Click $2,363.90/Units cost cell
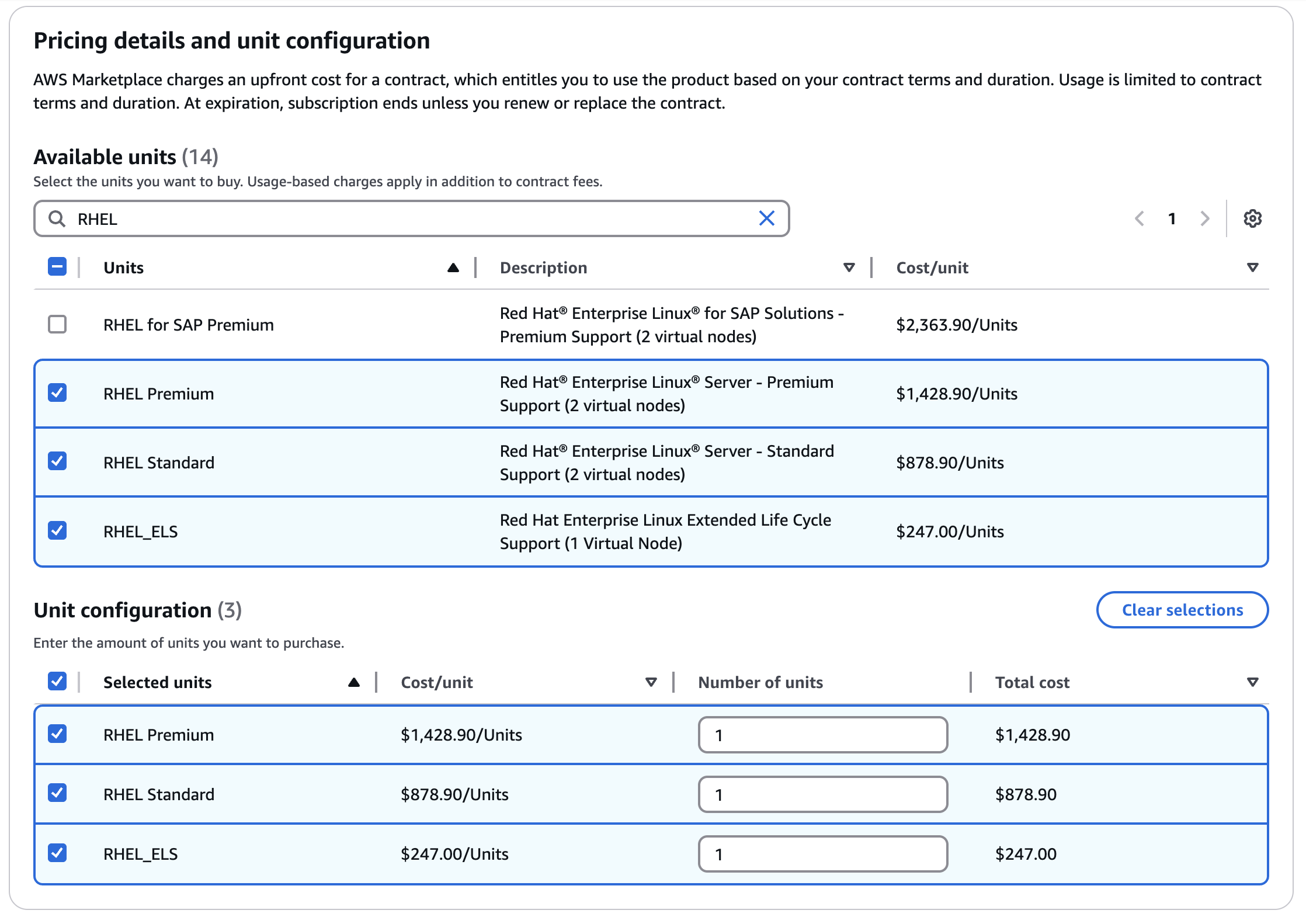 tap(957, 325)
